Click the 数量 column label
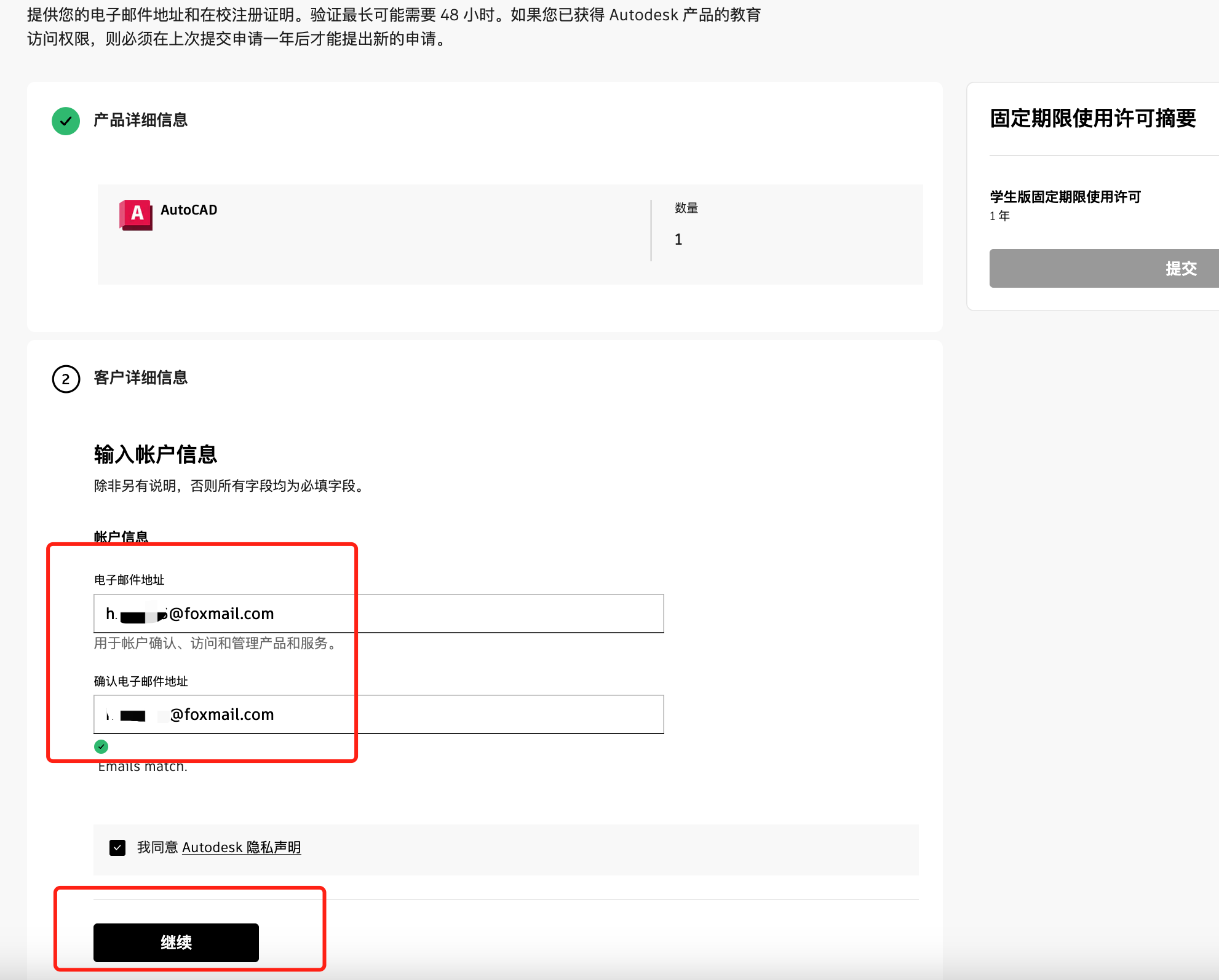Image resolution: width=1219 pixels, height=980 pixels. (686, 208)
